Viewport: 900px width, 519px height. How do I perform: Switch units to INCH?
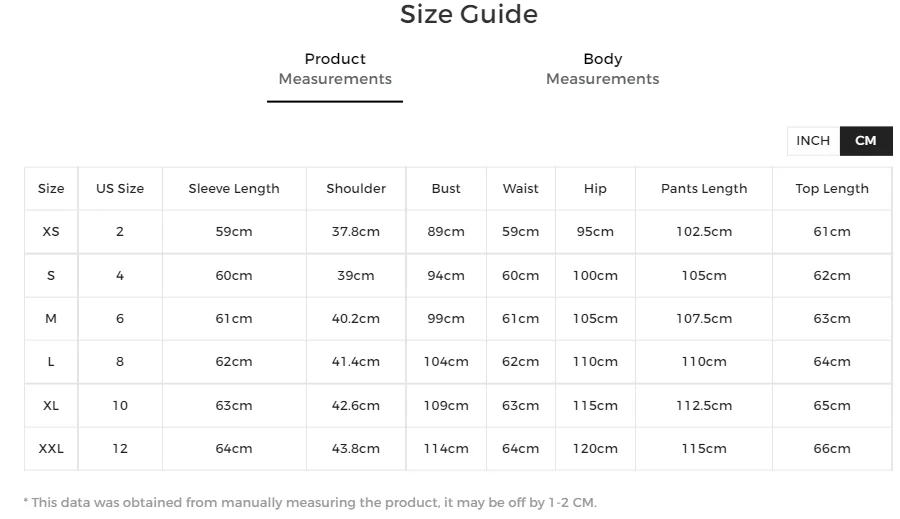pyautogui.click(x=813, y=141)
